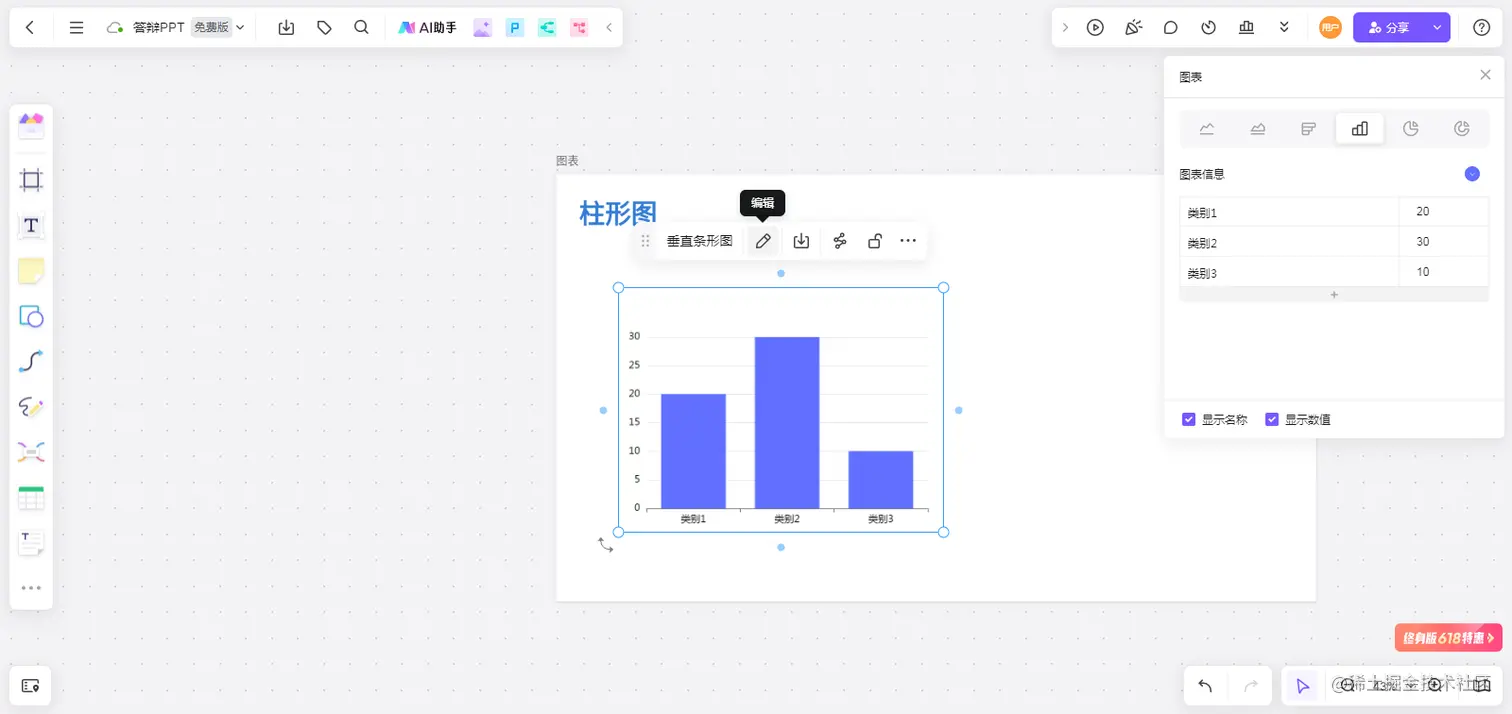
Task: Open the templates icon in left sidebar
Action: click(x=31, y=125)
